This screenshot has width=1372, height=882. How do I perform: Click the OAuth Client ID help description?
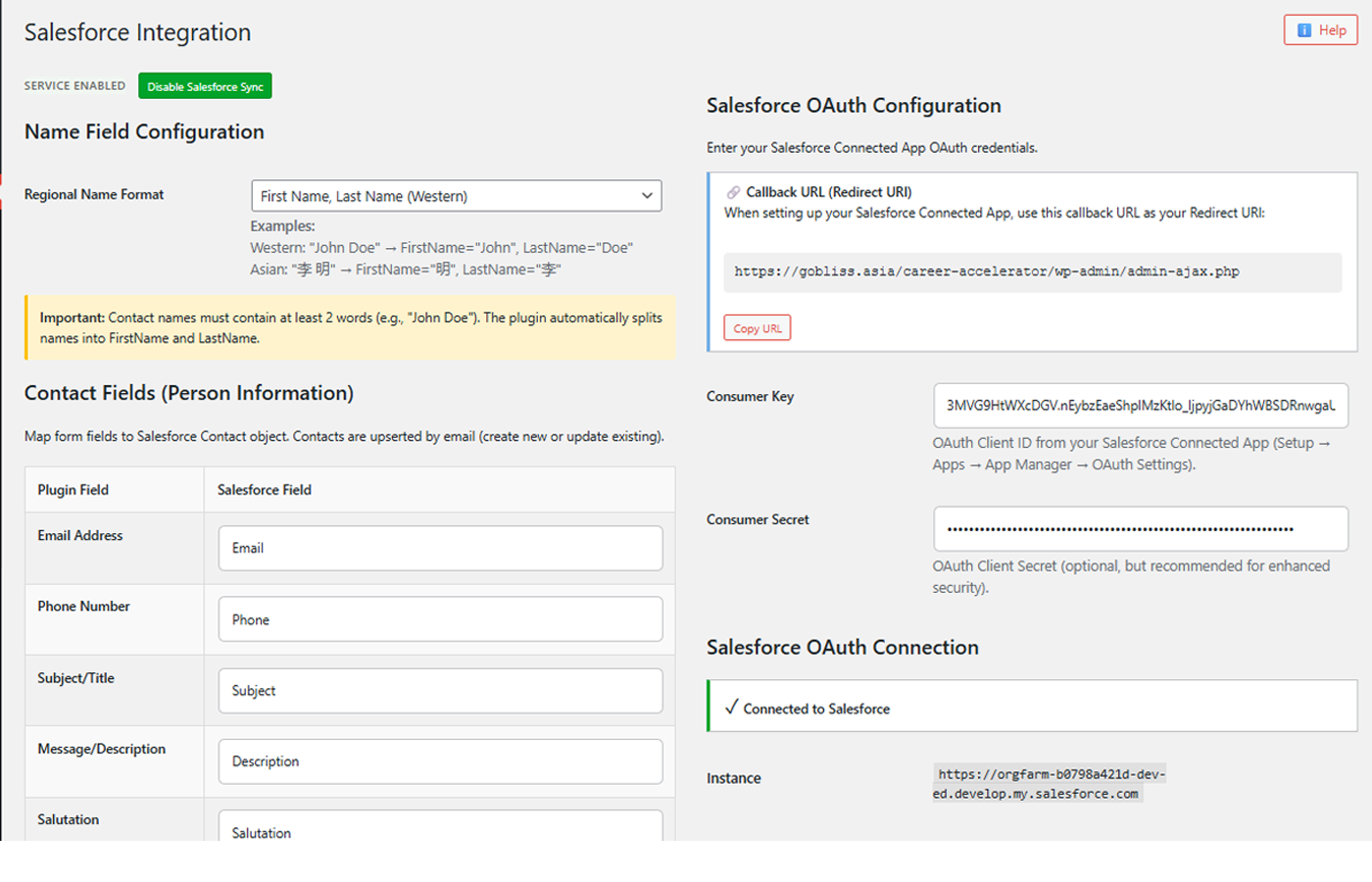pos(1131,454)
